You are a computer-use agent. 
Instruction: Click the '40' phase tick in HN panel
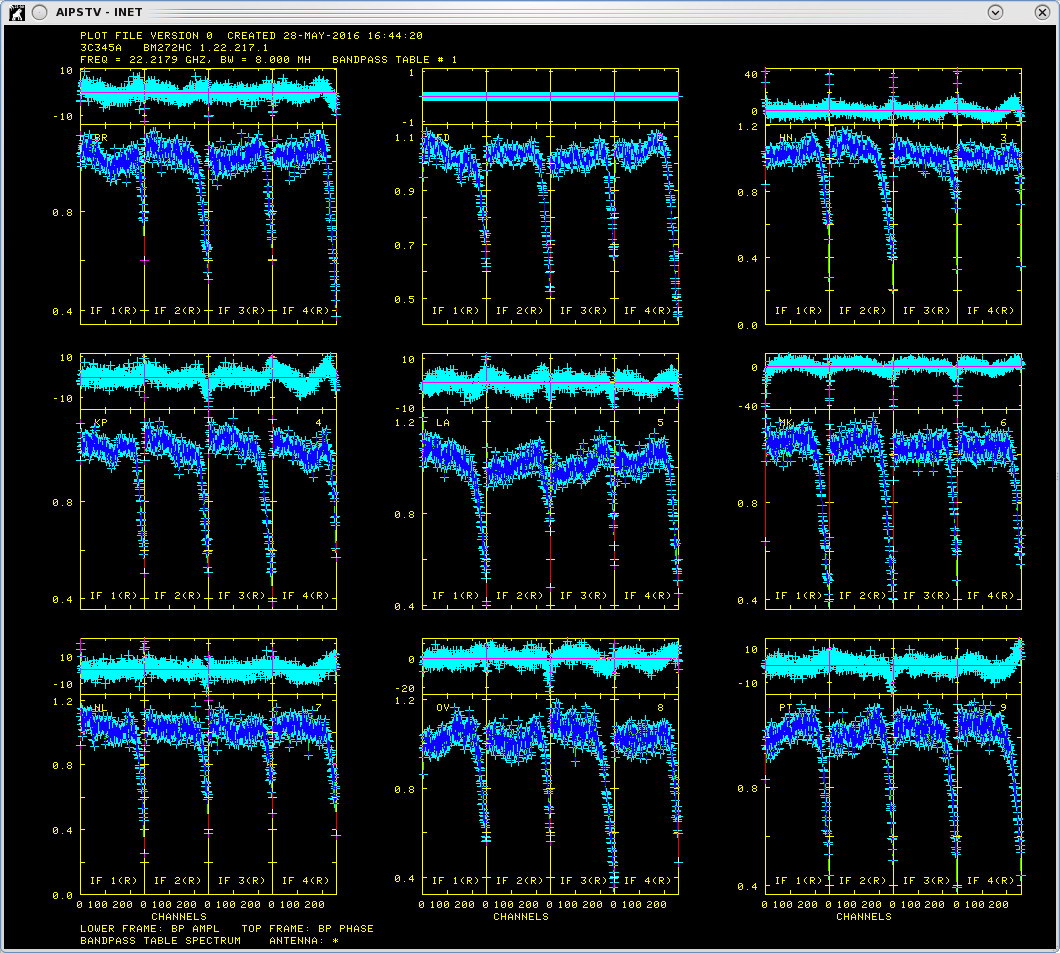751,75
